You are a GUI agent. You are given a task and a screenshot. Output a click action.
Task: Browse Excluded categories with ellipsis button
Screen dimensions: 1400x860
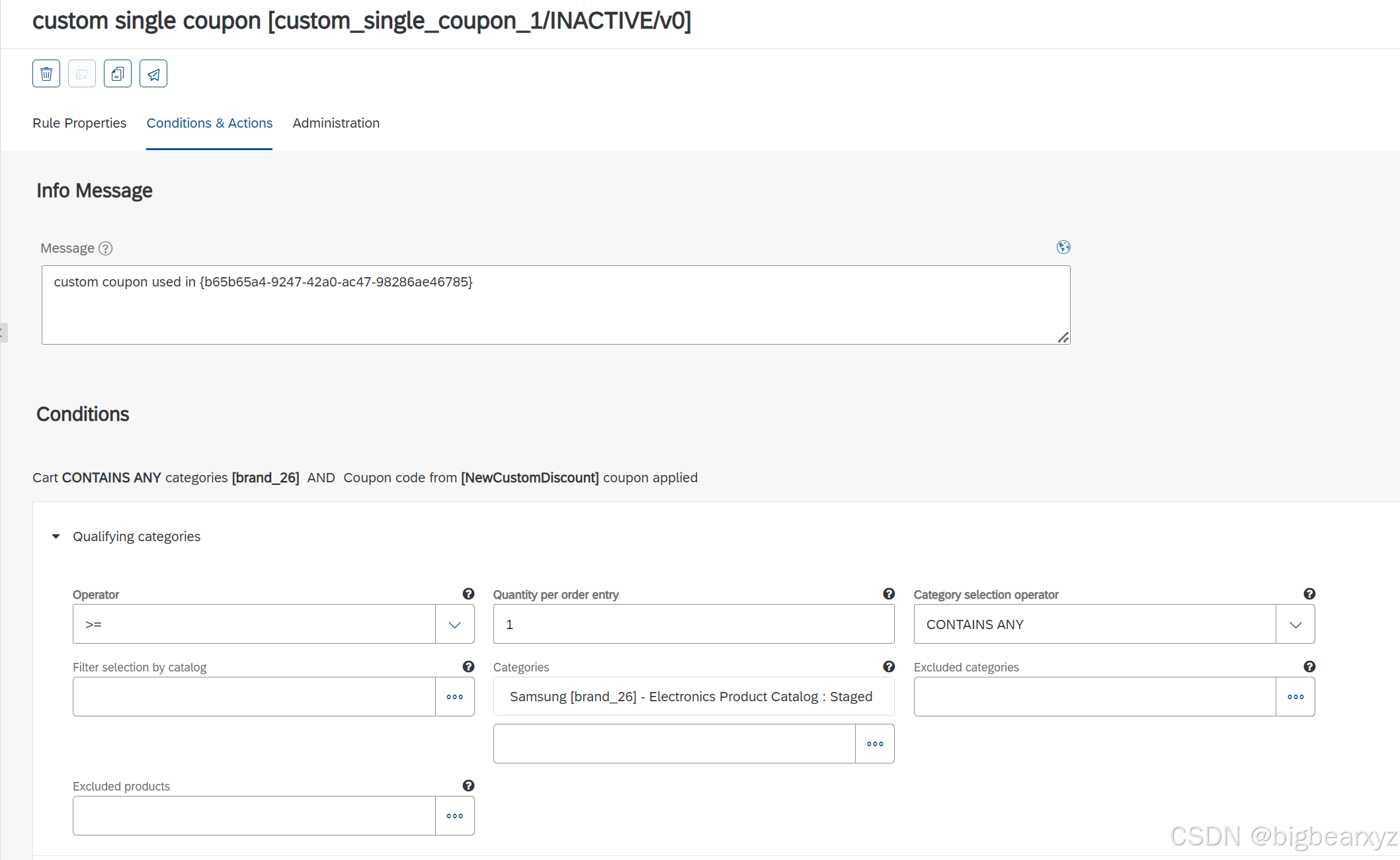pyautogui.click(x=1295, y=697)
